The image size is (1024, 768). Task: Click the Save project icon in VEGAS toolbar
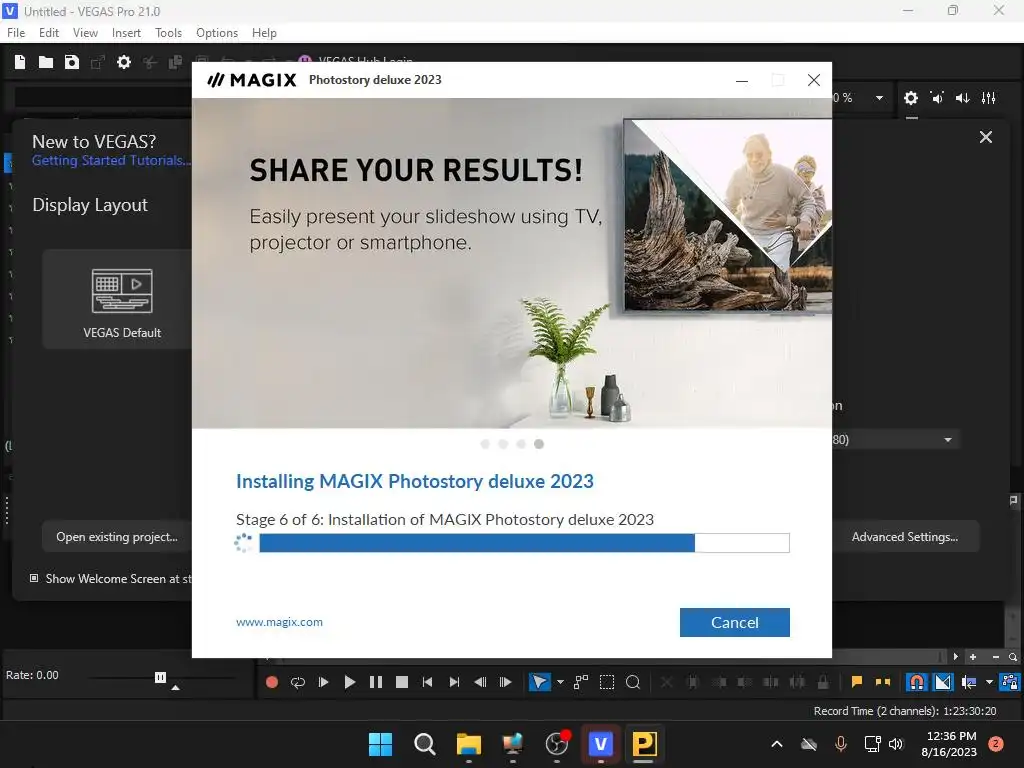point(72,62)
